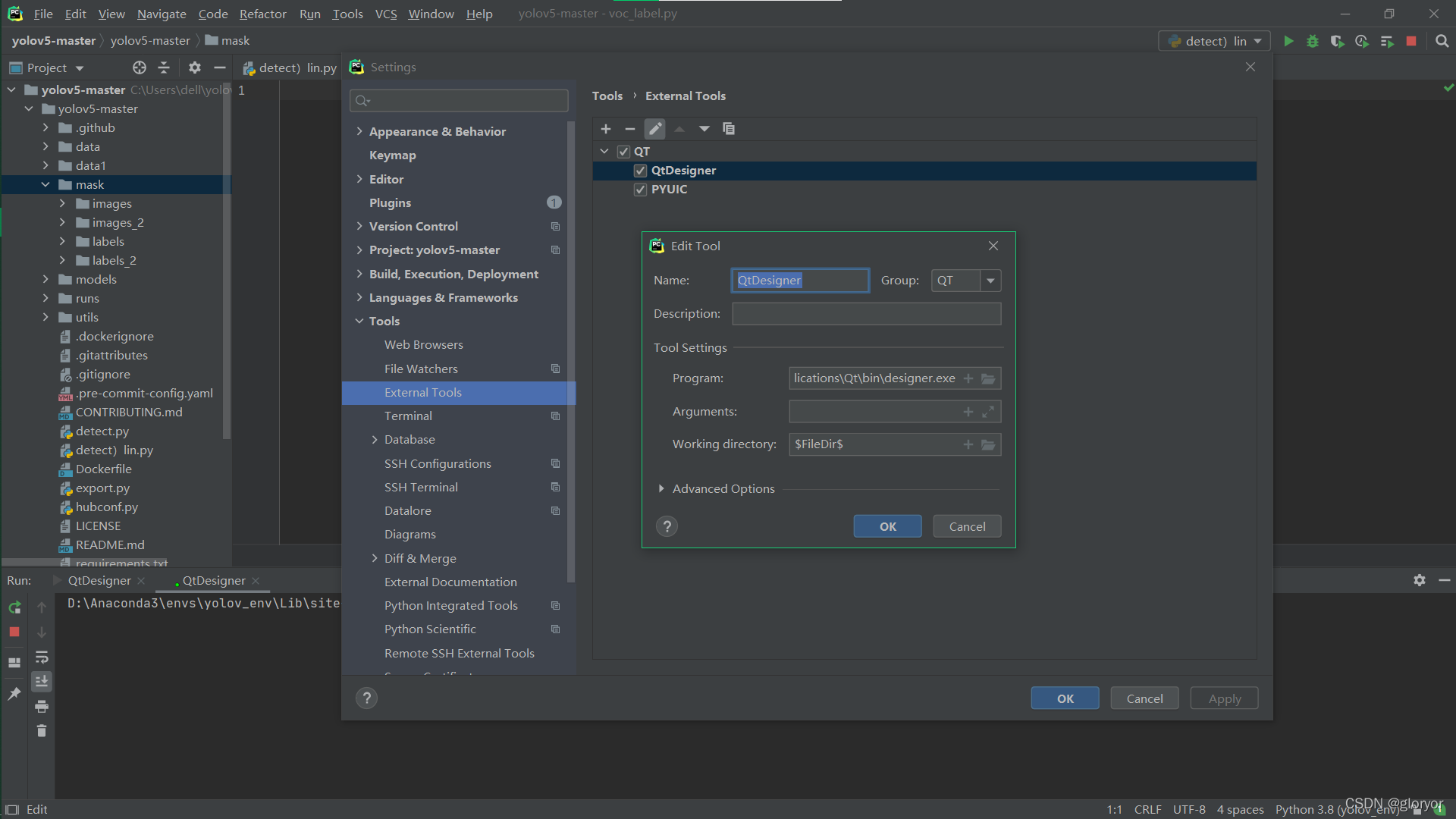Click the Description input field
Screen dimensions: 1456x819
point(865,313)
